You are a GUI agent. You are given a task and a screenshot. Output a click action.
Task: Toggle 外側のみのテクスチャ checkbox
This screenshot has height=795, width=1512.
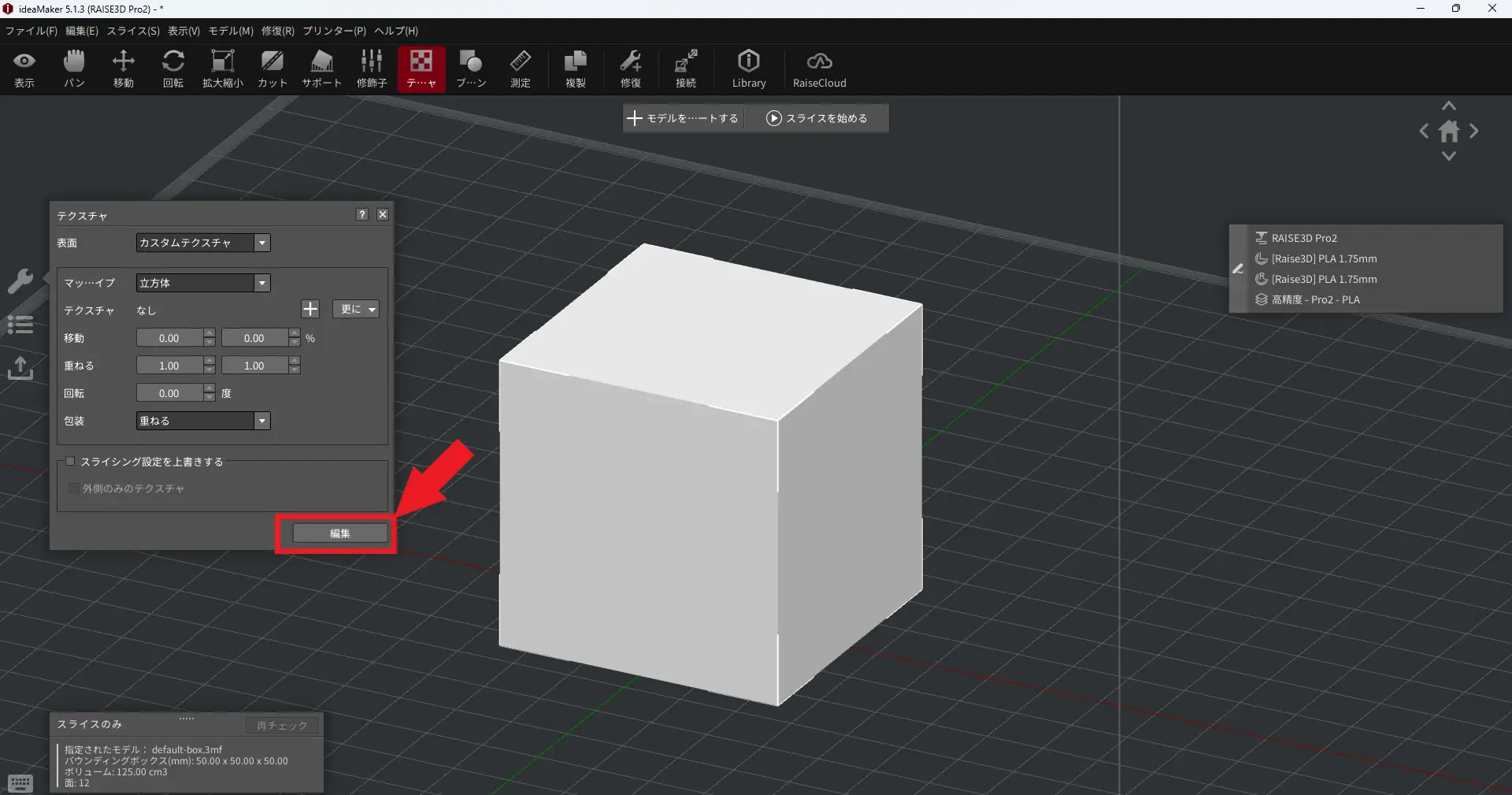[x=73, y=489]
